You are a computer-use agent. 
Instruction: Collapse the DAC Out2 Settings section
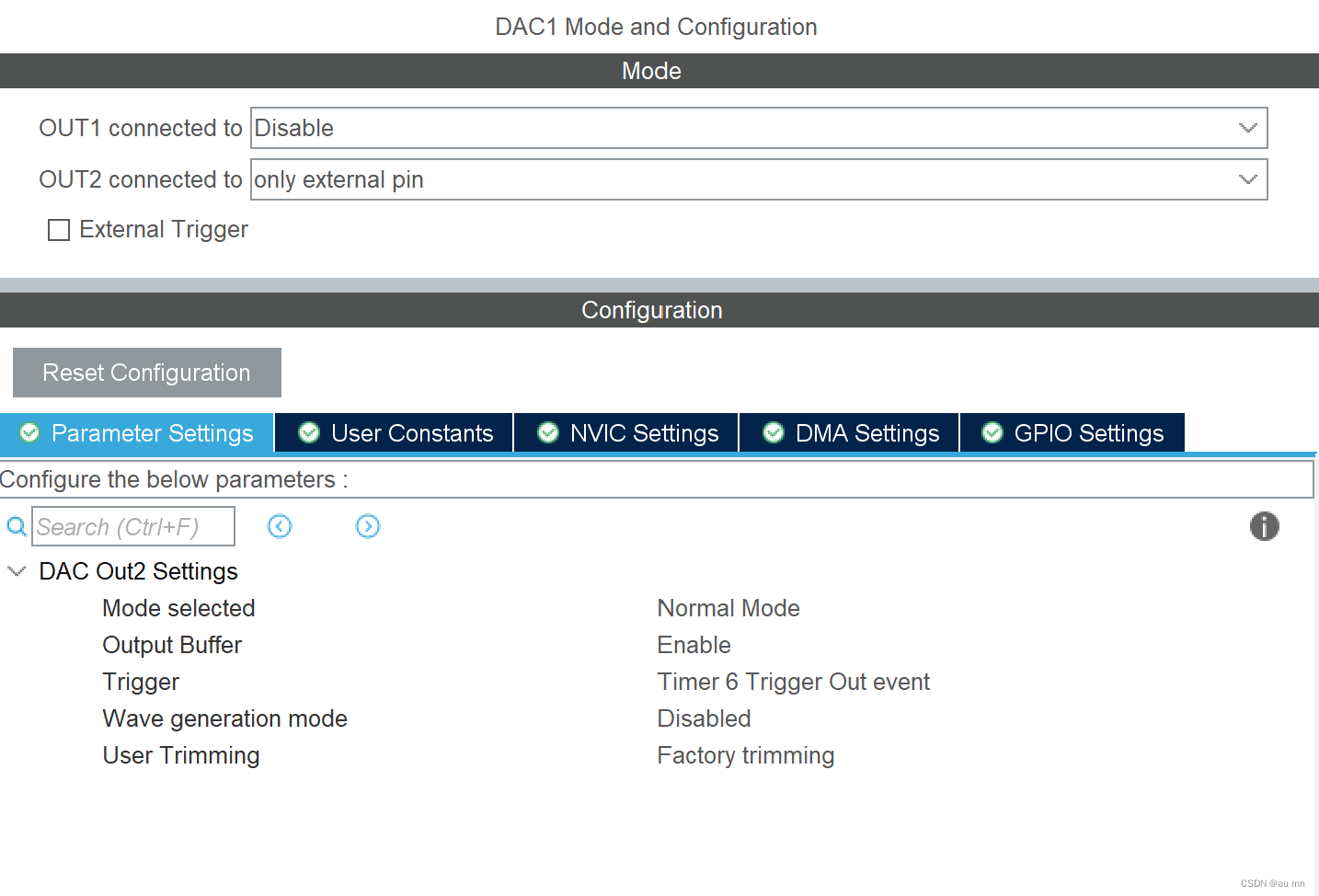pos(16,570)
